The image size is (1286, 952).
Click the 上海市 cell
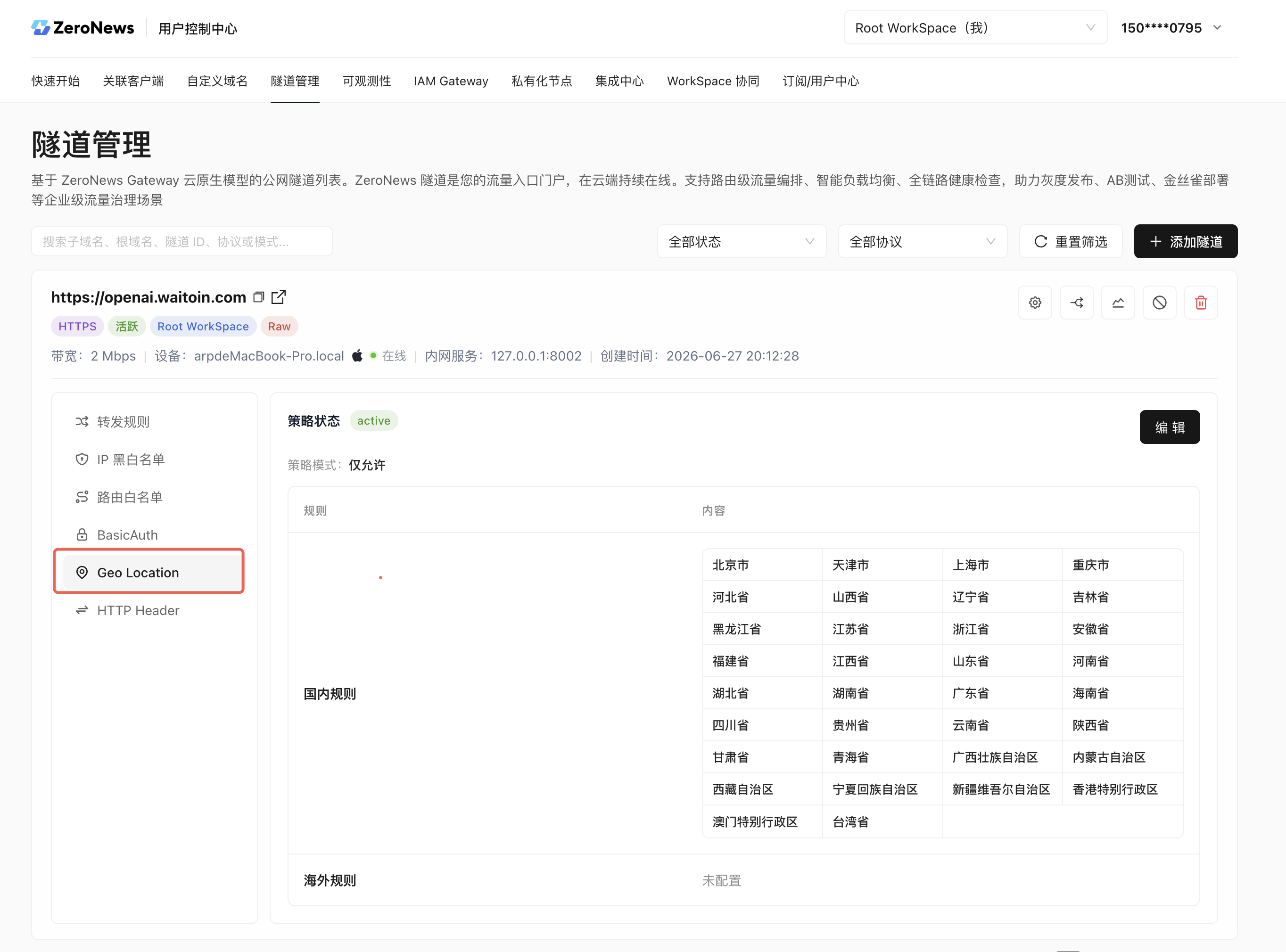click(1002, 566)
